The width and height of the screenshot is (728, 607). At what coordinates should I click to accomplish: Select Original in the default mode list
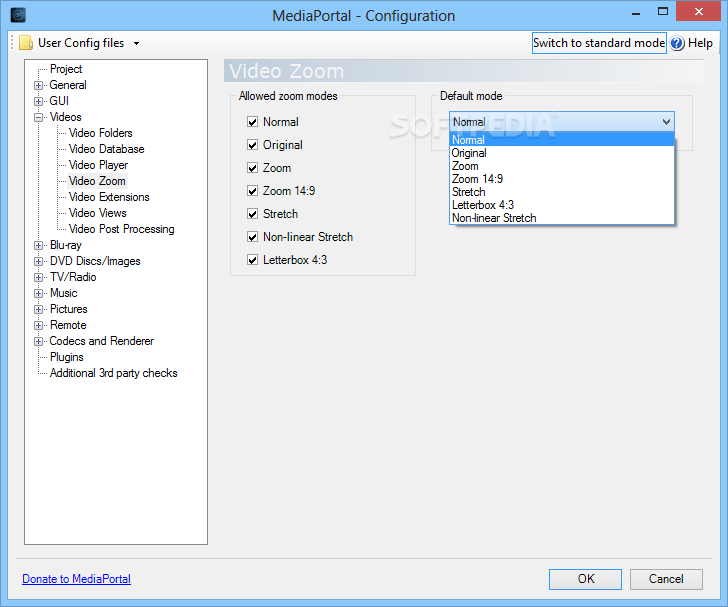coord(562,153)
